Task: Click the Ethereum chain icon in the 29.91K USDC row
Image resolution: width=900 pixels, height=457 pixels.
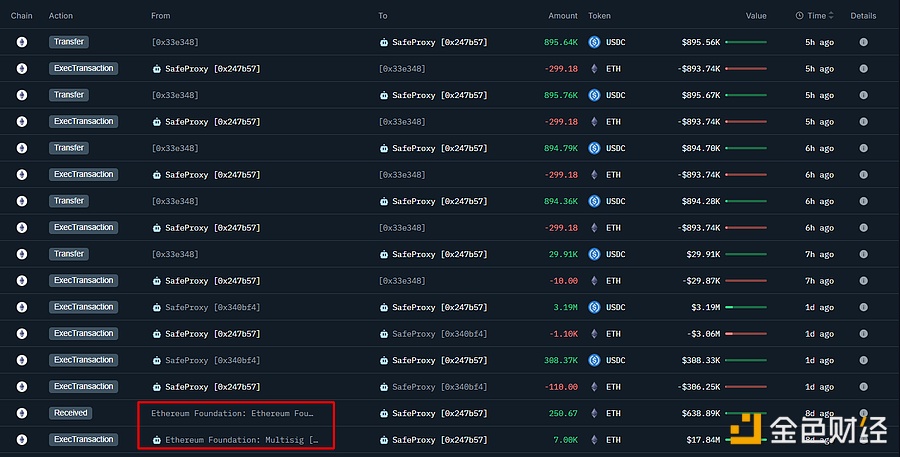Action: point(21,254)
